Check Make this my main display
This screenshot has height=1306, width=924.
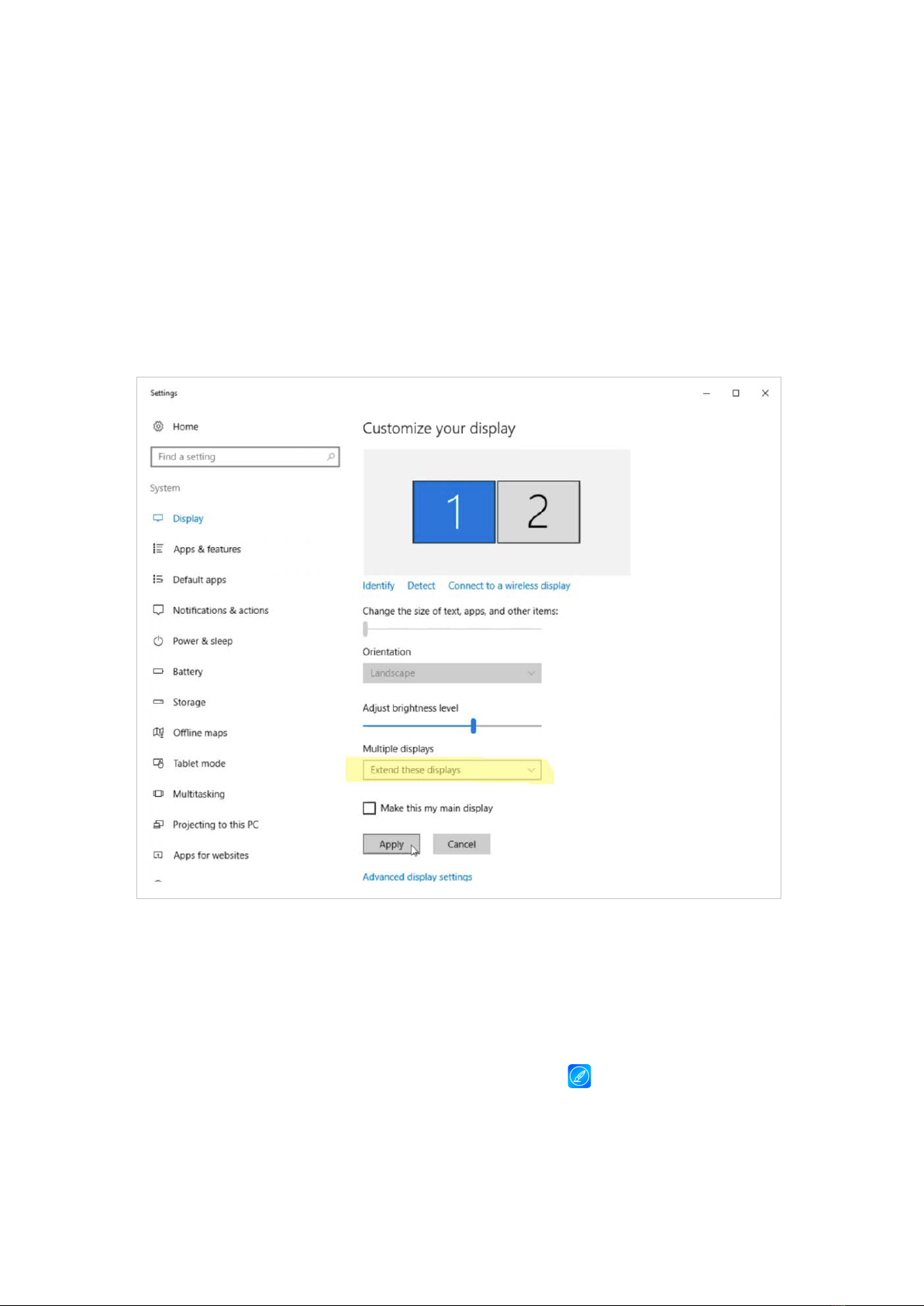(x=370, y=808)
